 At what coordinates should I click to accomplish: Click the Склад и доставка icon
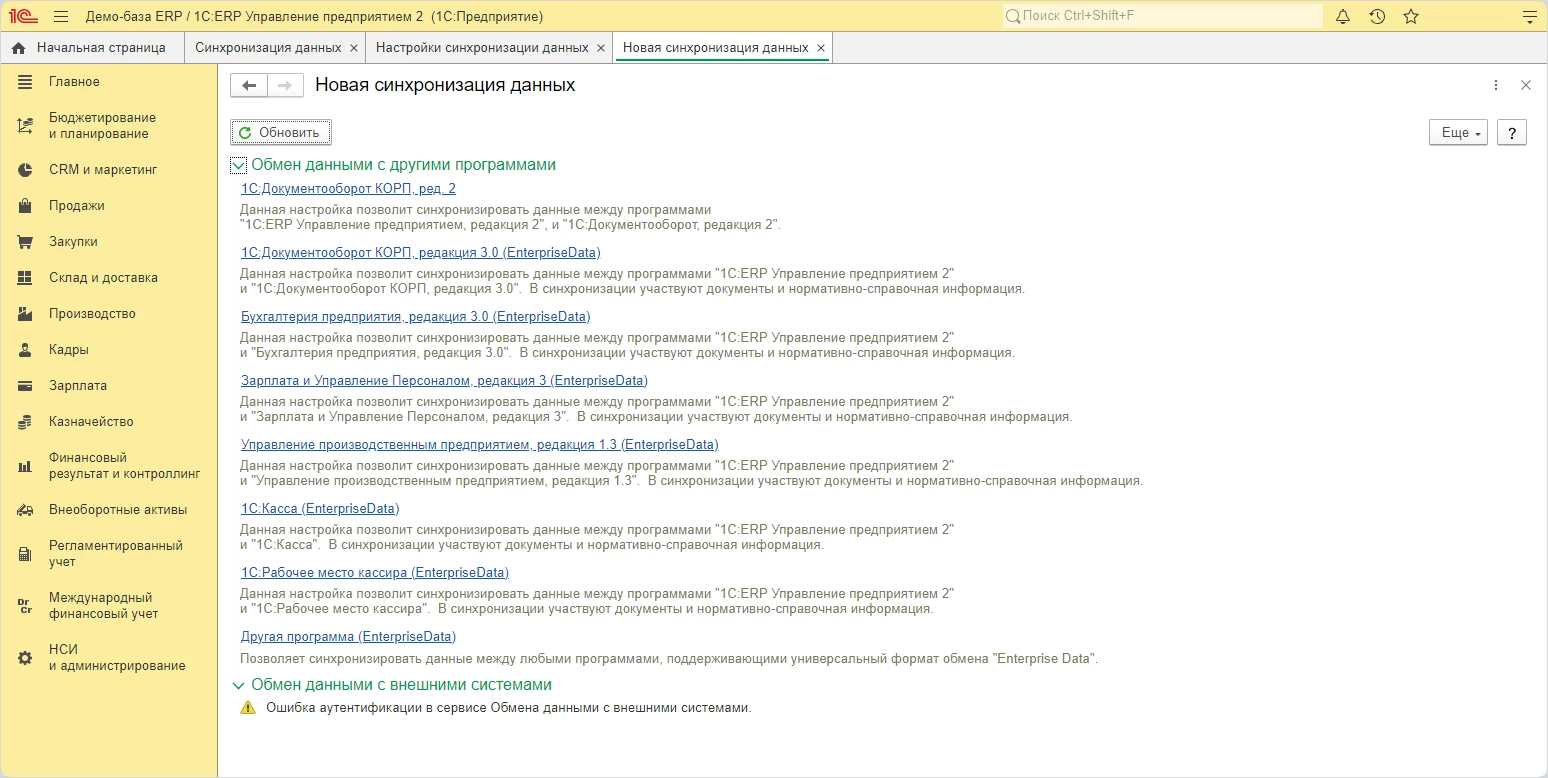pos(26,278)
